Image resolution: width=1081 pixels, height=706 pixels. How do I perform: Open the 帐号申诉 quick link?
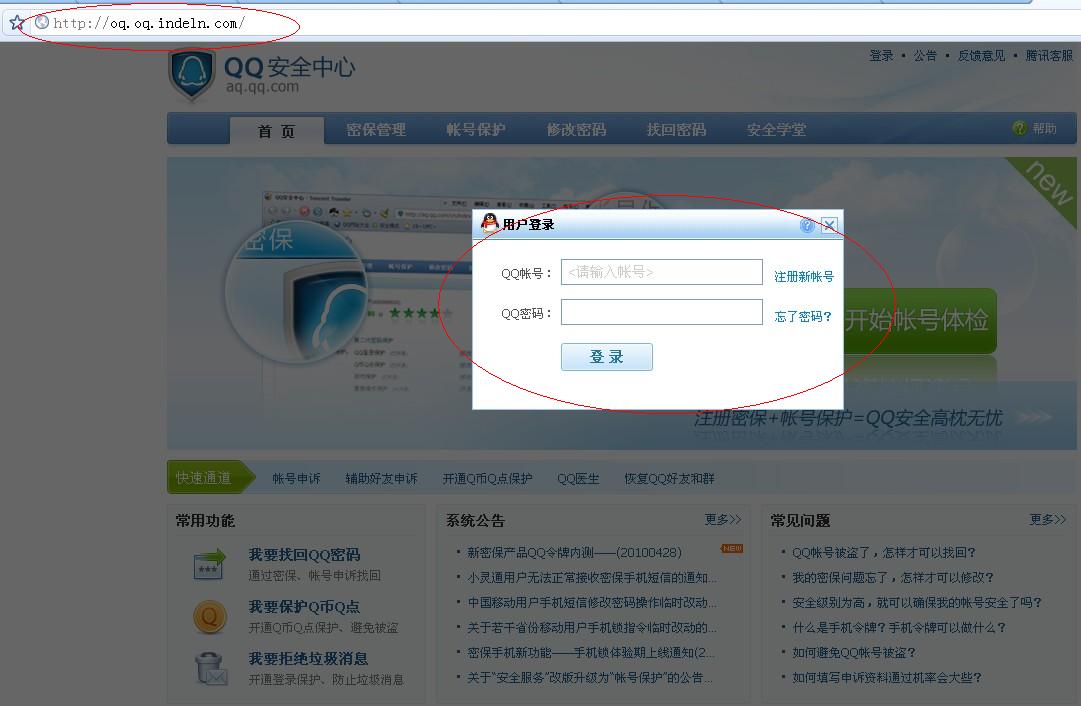(296, 478)
